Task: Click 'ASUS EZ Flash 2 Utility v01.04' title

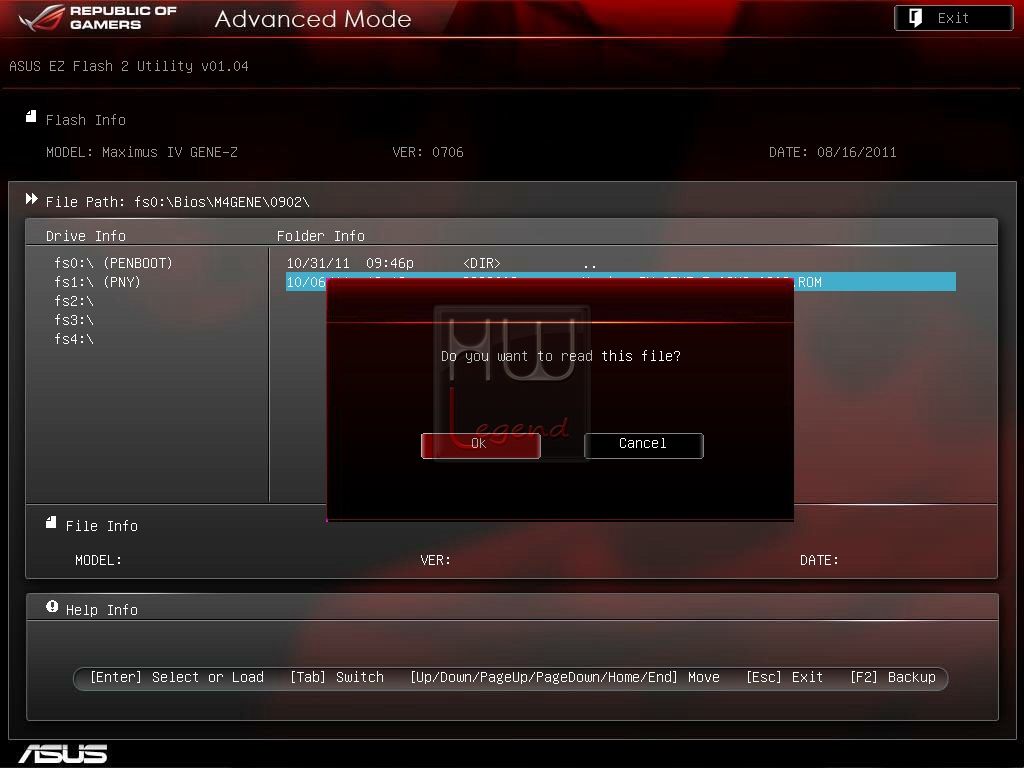Action: click(x=129, y=66)
